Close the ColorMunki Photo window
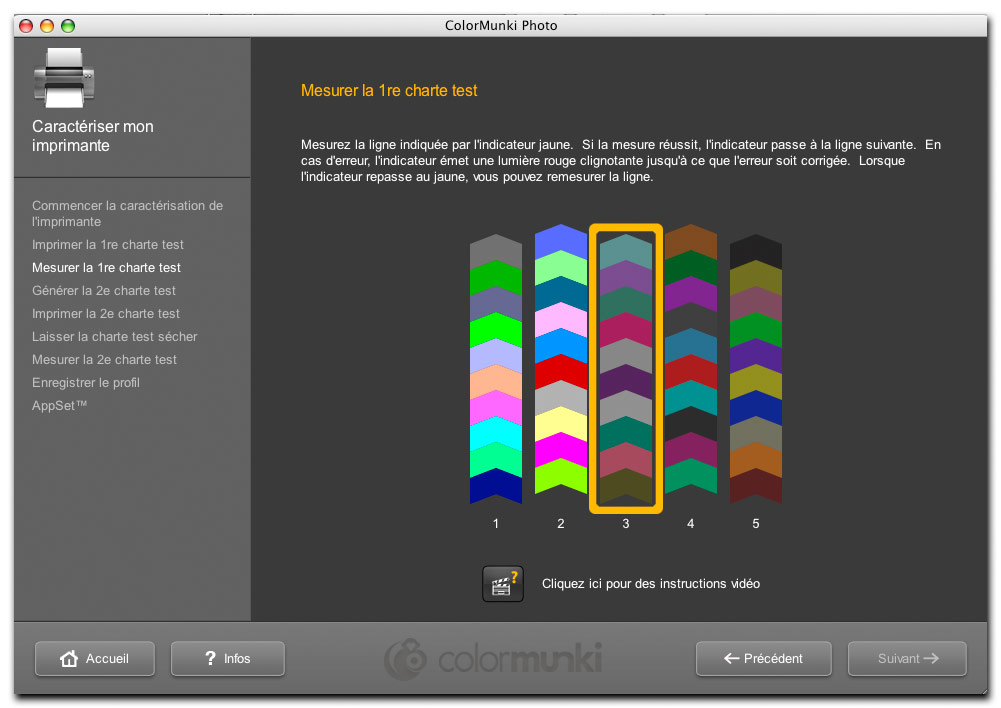 [26, 26]
